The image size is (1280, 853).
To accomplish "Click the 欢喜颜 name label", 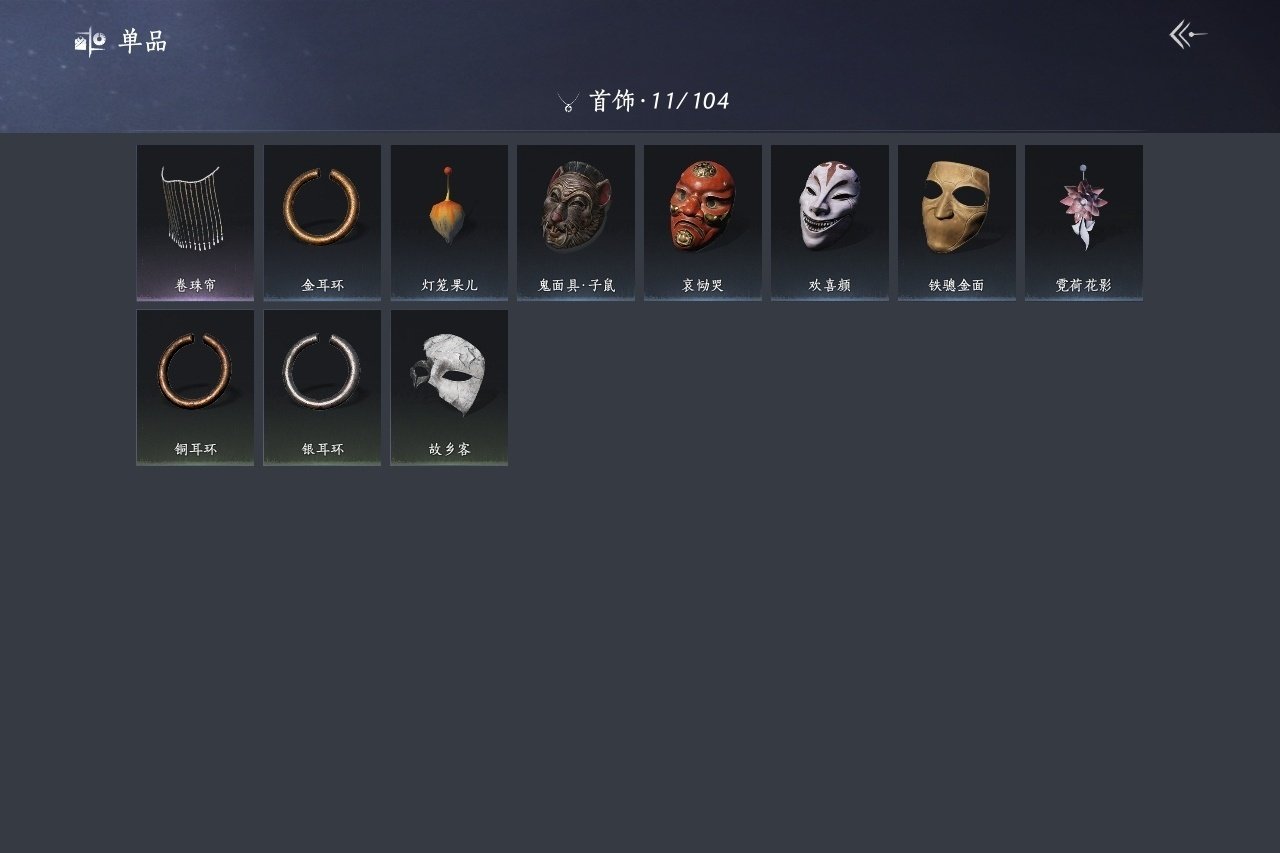I will tap(830, 285).
